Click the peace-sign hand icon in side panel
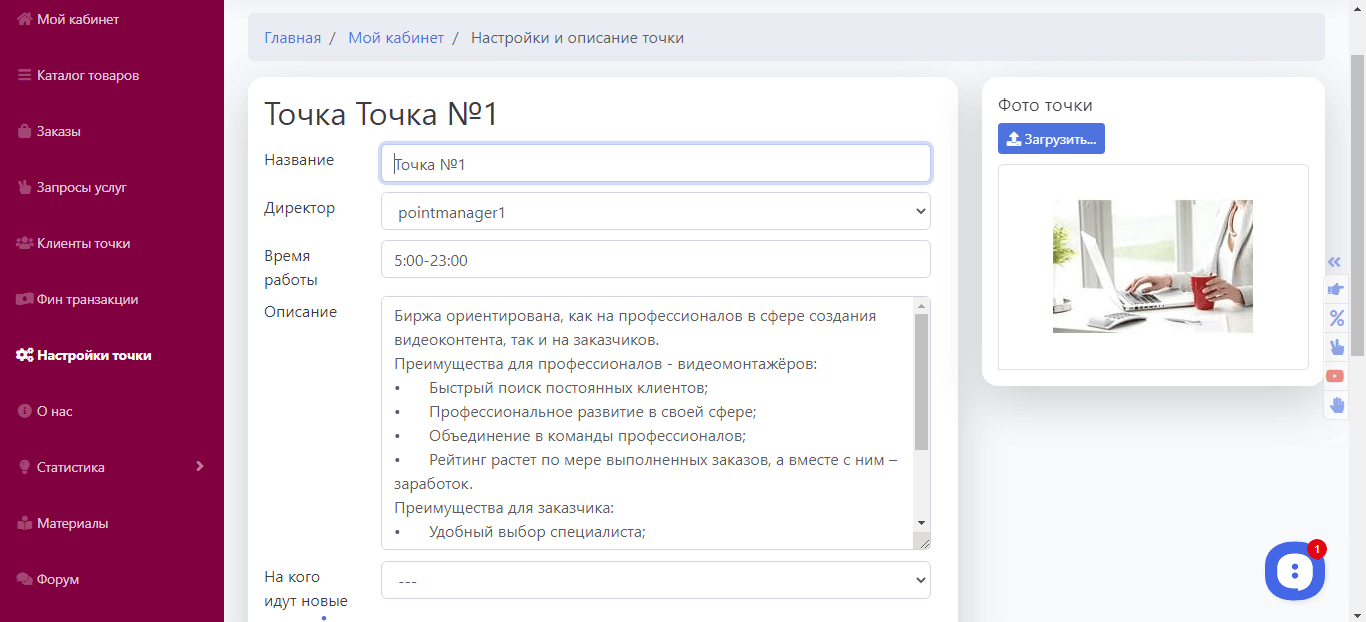Image resolution: width=1366 pixels, height=622 pixels. (x=1336, y=347)
